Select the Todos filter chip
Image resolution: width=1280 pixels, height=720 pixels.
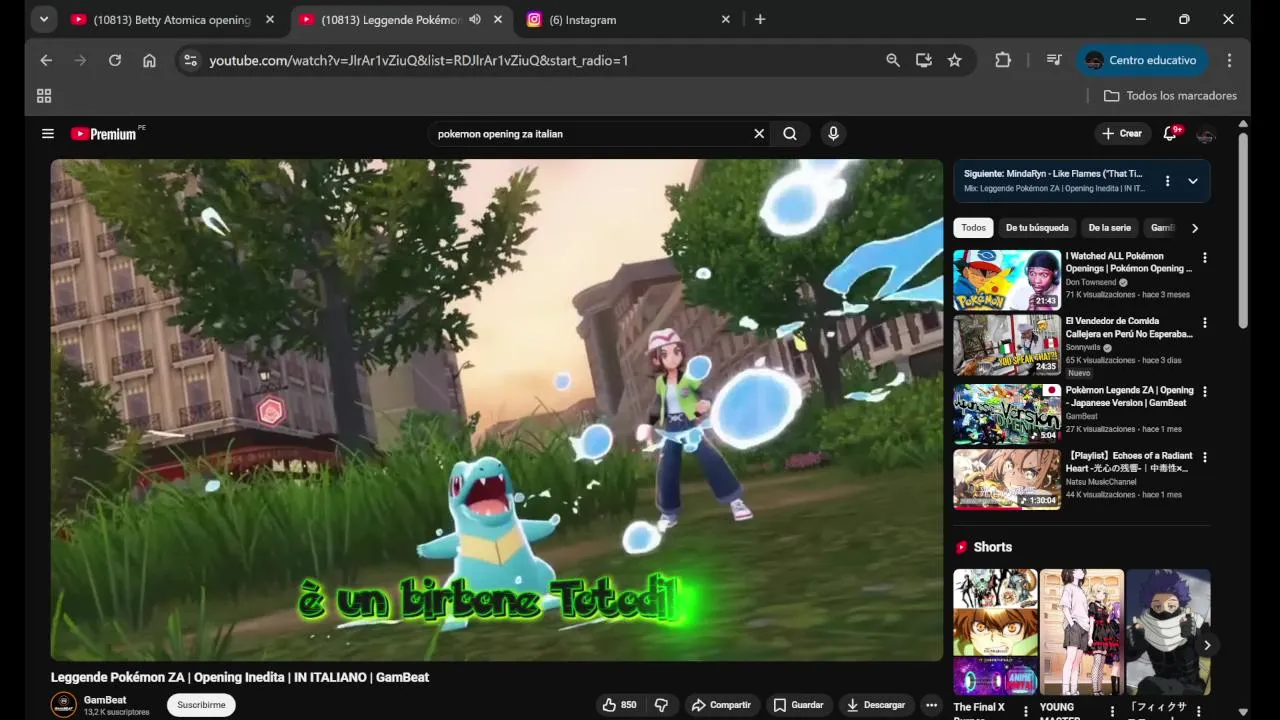pyautogui.click(x=973, y=228)
